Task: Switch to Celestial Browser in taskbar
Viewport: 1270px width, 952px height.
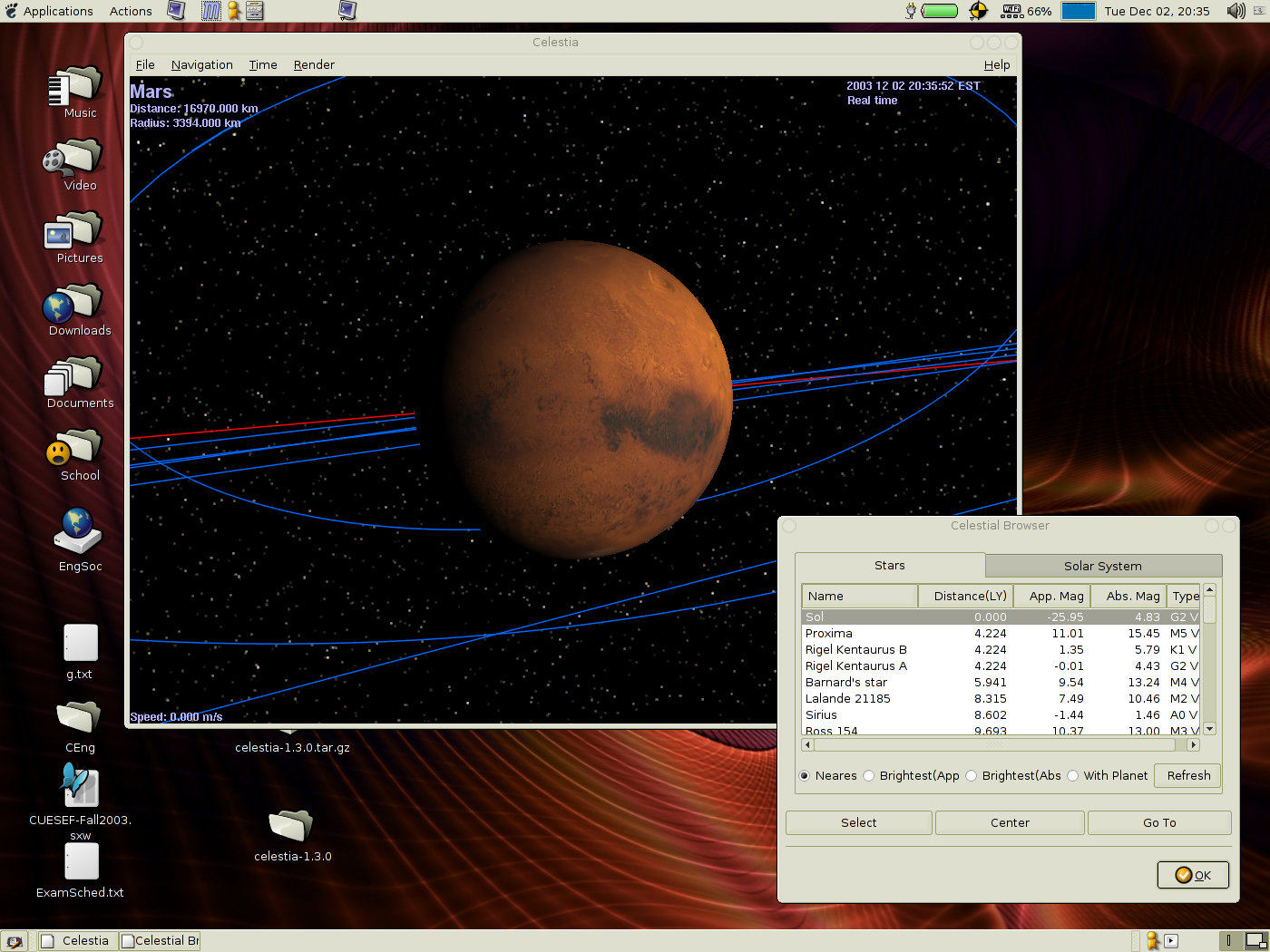Action: click(x=160, y=941)
